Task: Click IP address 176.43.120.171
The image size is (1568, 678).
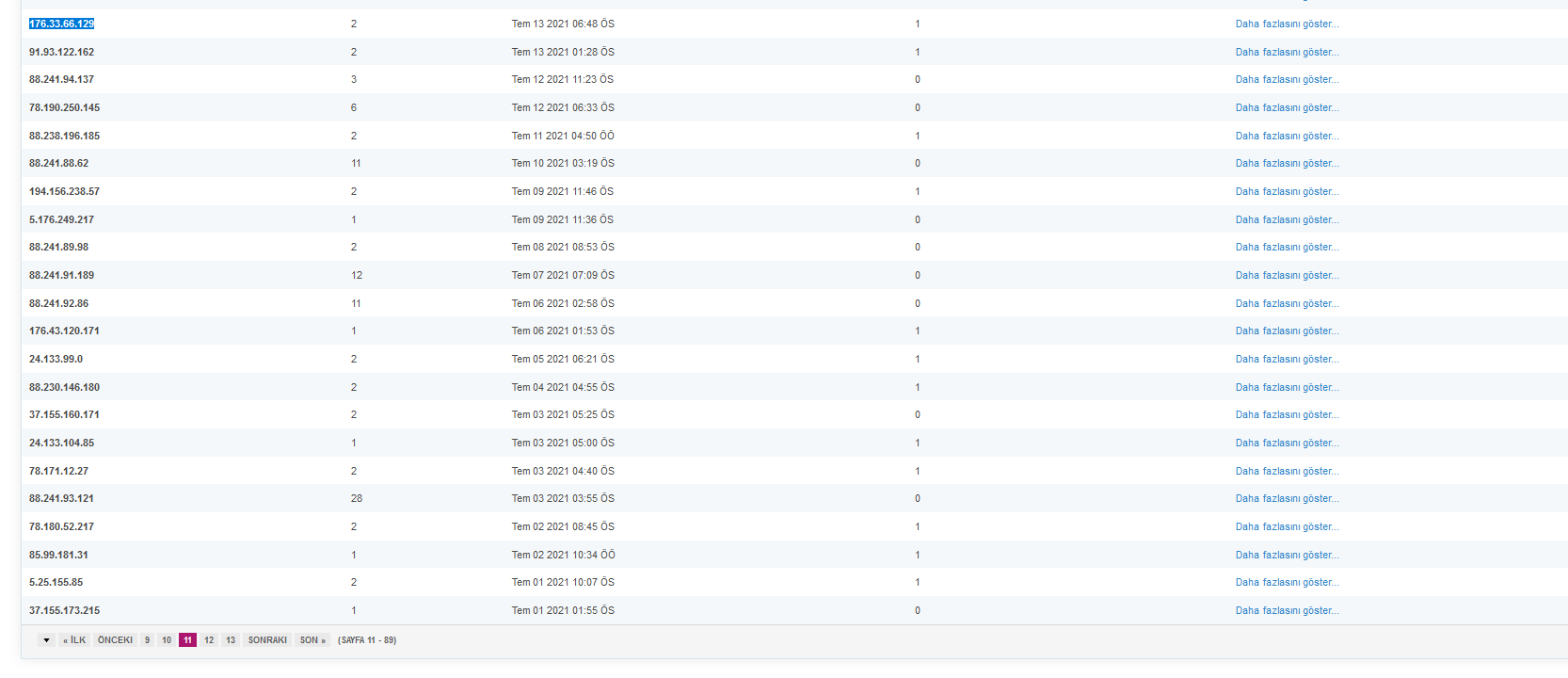Action: pos(64,331)
